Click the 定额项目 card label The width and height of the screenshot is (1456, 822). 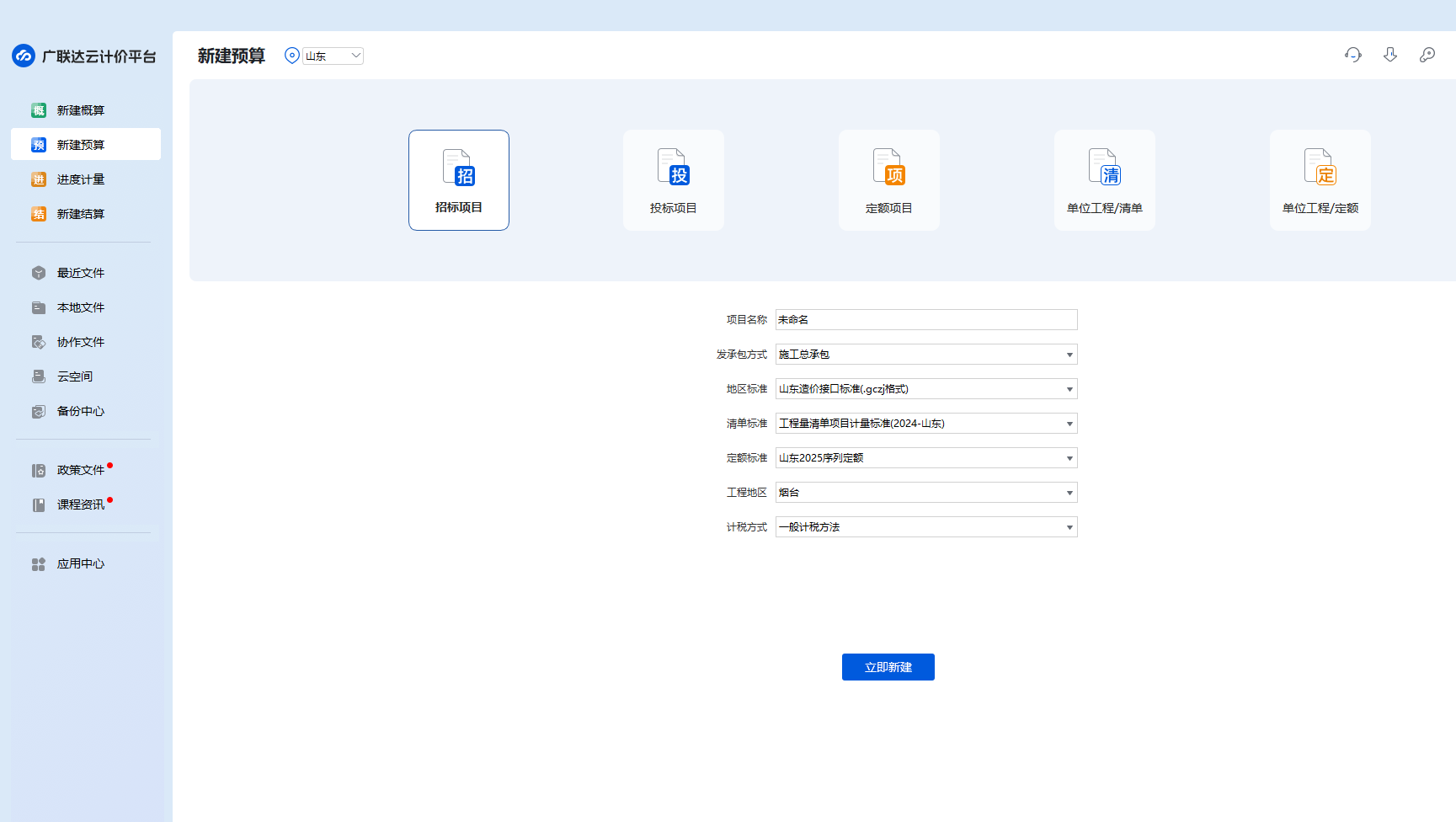tap(889, 208)
